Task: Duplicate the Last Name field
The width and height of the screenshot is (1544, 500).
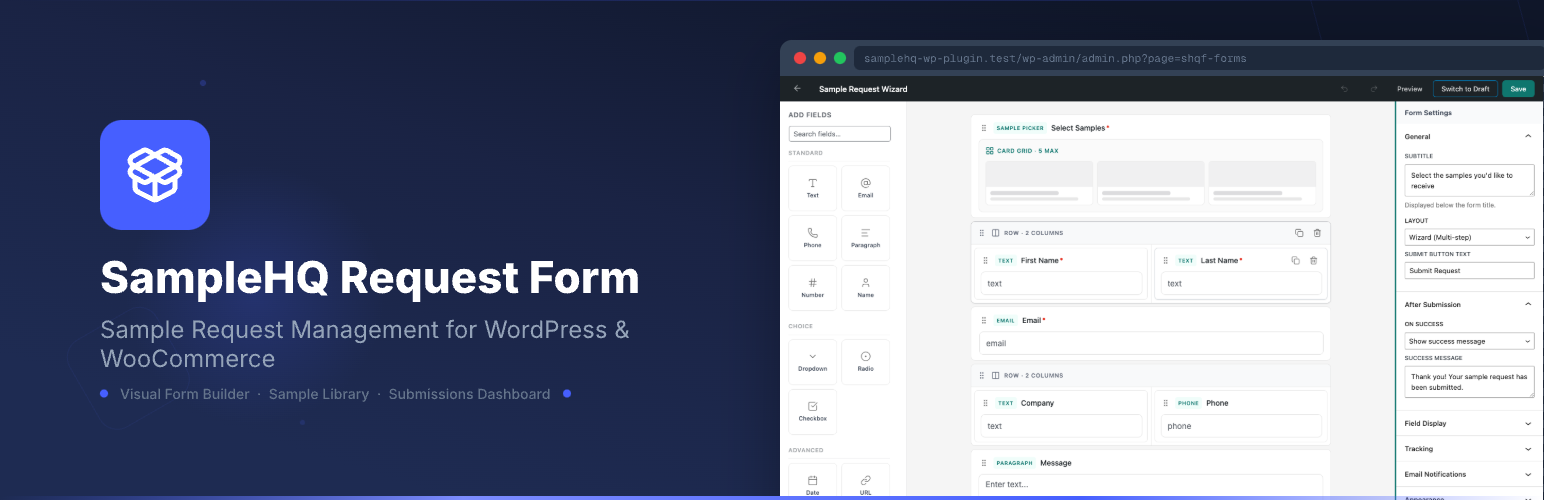Action: click(x=1295, y=260)
